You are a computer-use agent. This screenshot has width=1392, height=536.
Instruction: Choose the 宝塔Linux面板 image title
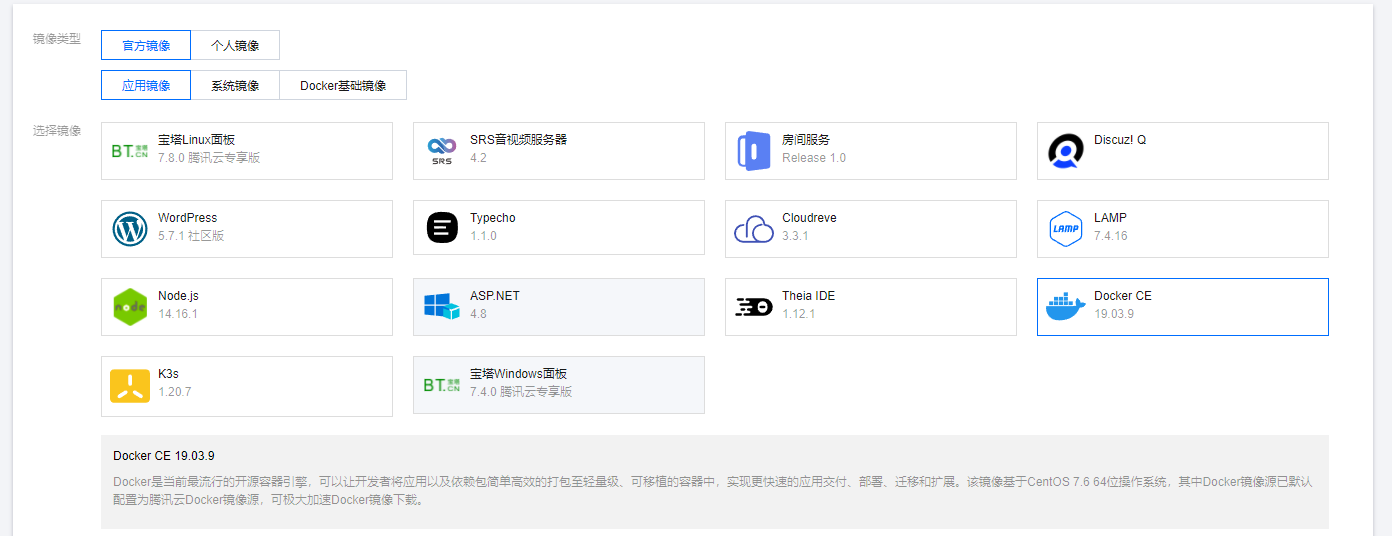197,140
